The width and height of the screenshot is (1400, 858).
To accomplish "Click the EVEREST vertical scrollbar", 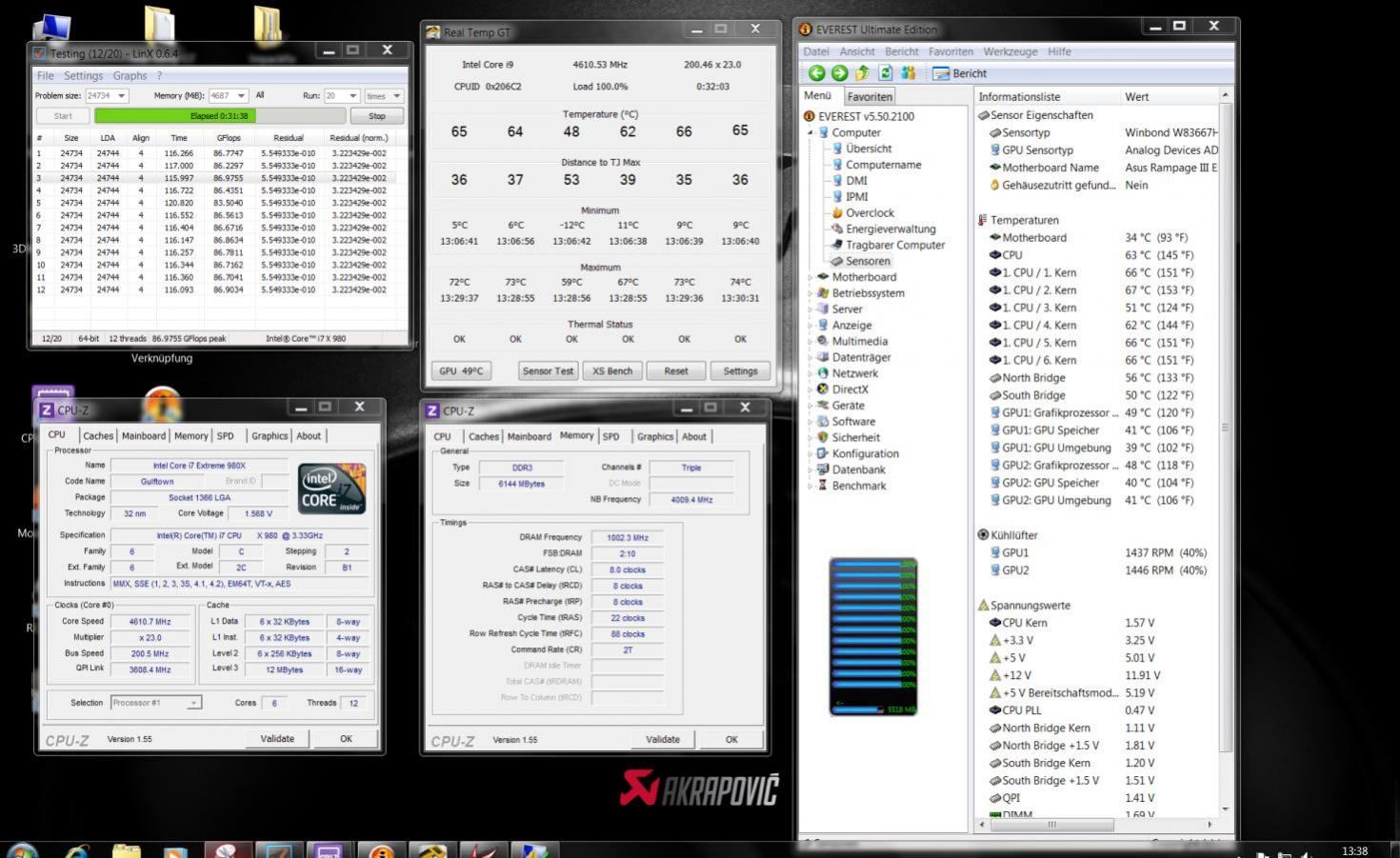I will 1225,428.
